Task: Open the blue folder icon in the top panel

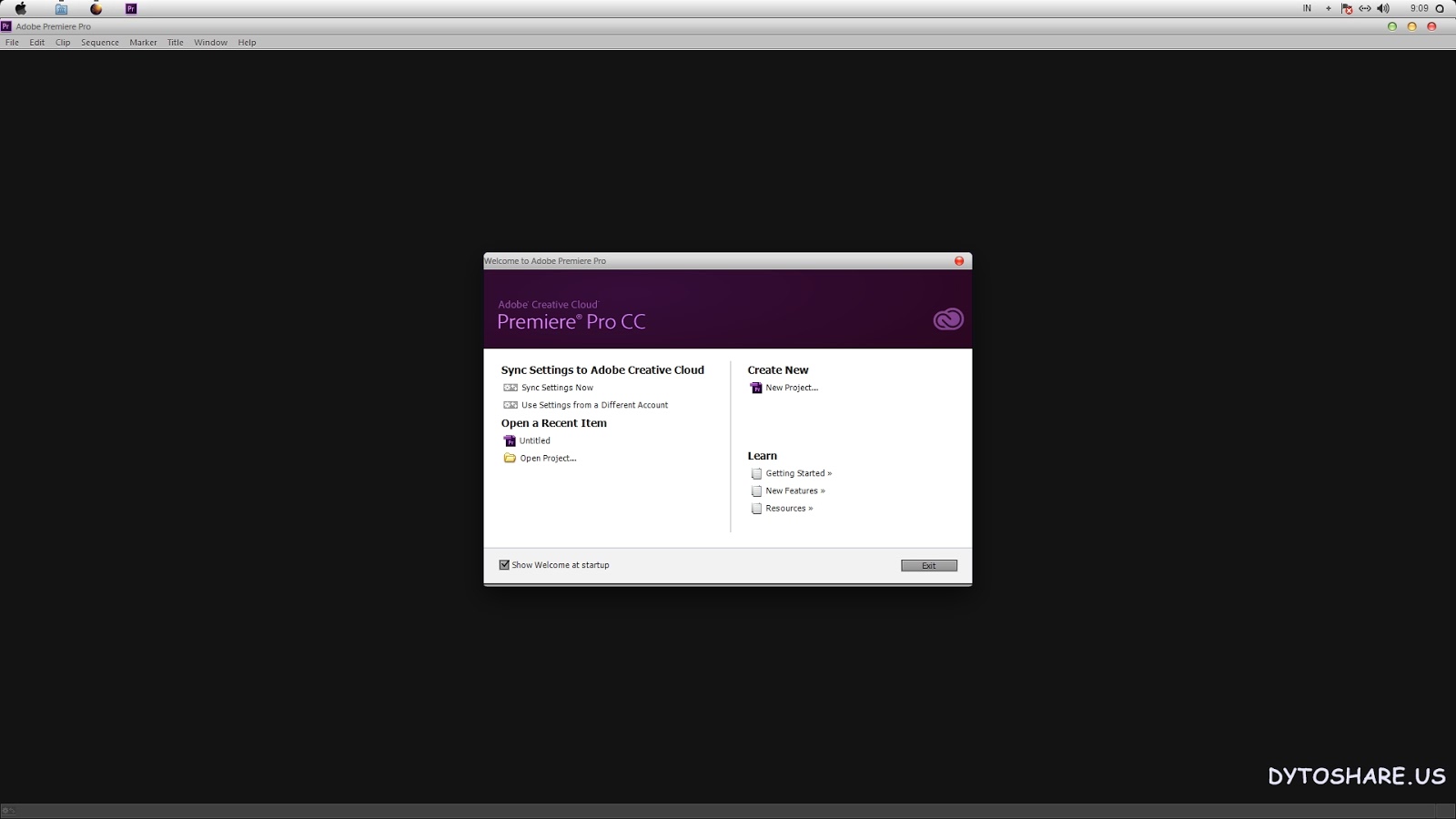Action: [61, 8]
